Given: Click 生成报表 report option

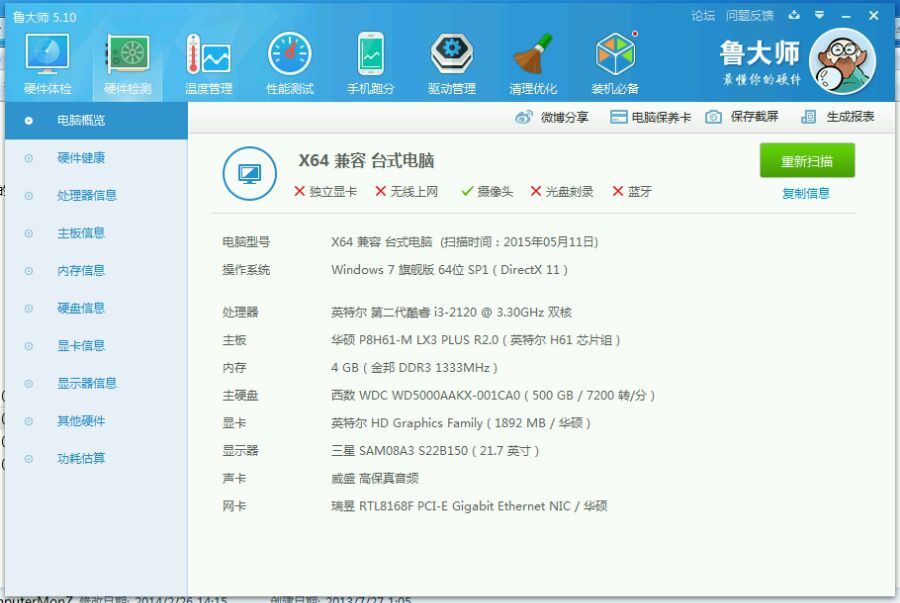Looking at the screenshot, I should [x=838, y=117].
